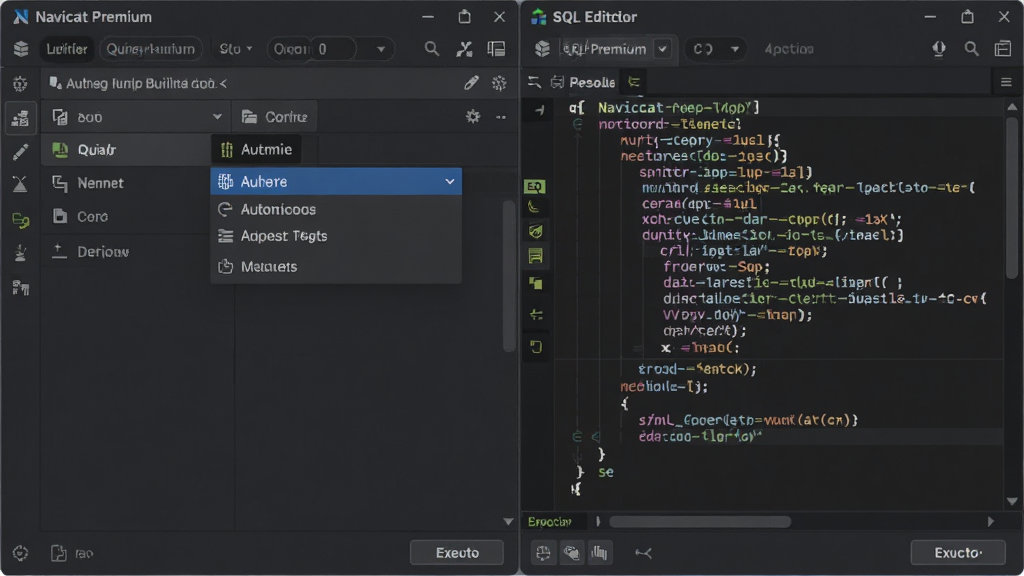This screenshot has width=1024, height=576.
Task: Open the more options dots next to Conire
Action: click(501, 117)
